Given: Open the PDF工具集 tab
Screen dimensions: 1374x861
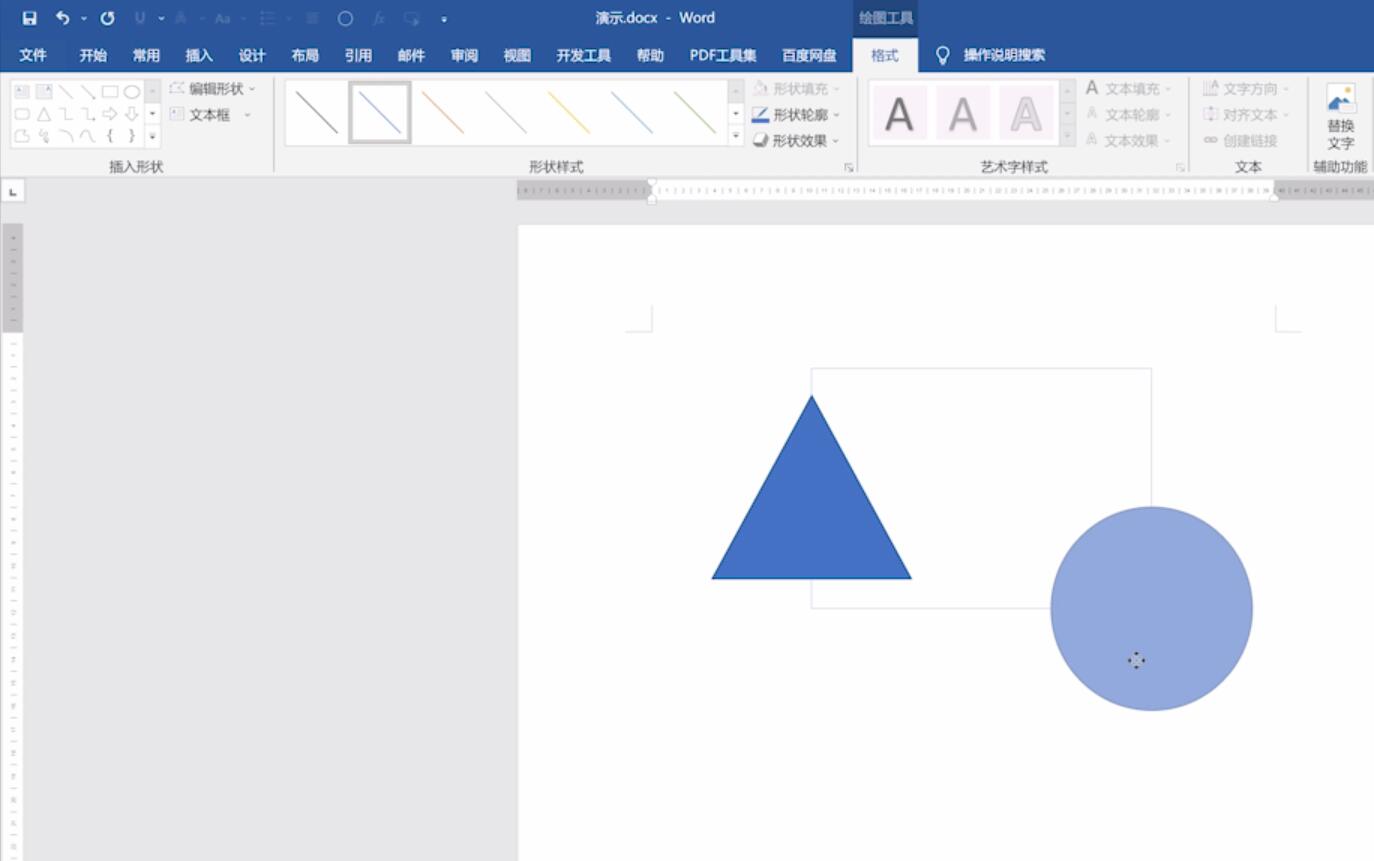Looking at the screenshot, I should [723, 56].
